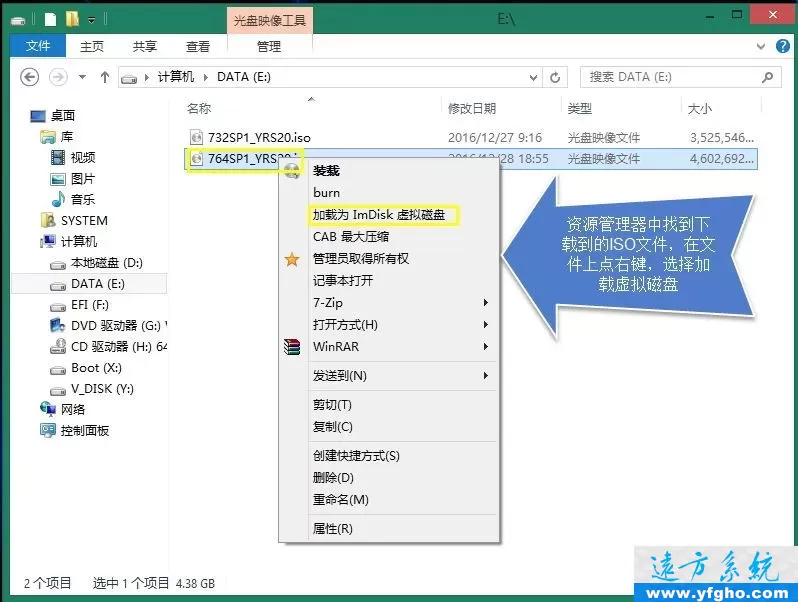Click the 网络 network icon
The width and height of the screenshot is (798, 602).
[x=48, y=409]
